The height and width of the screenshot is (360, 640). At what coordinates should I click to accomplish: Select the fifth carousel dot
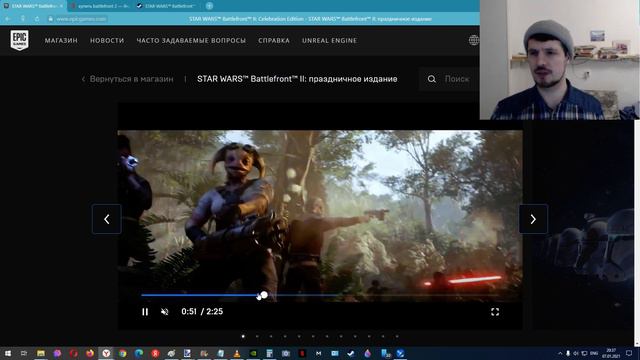(299, 336)
